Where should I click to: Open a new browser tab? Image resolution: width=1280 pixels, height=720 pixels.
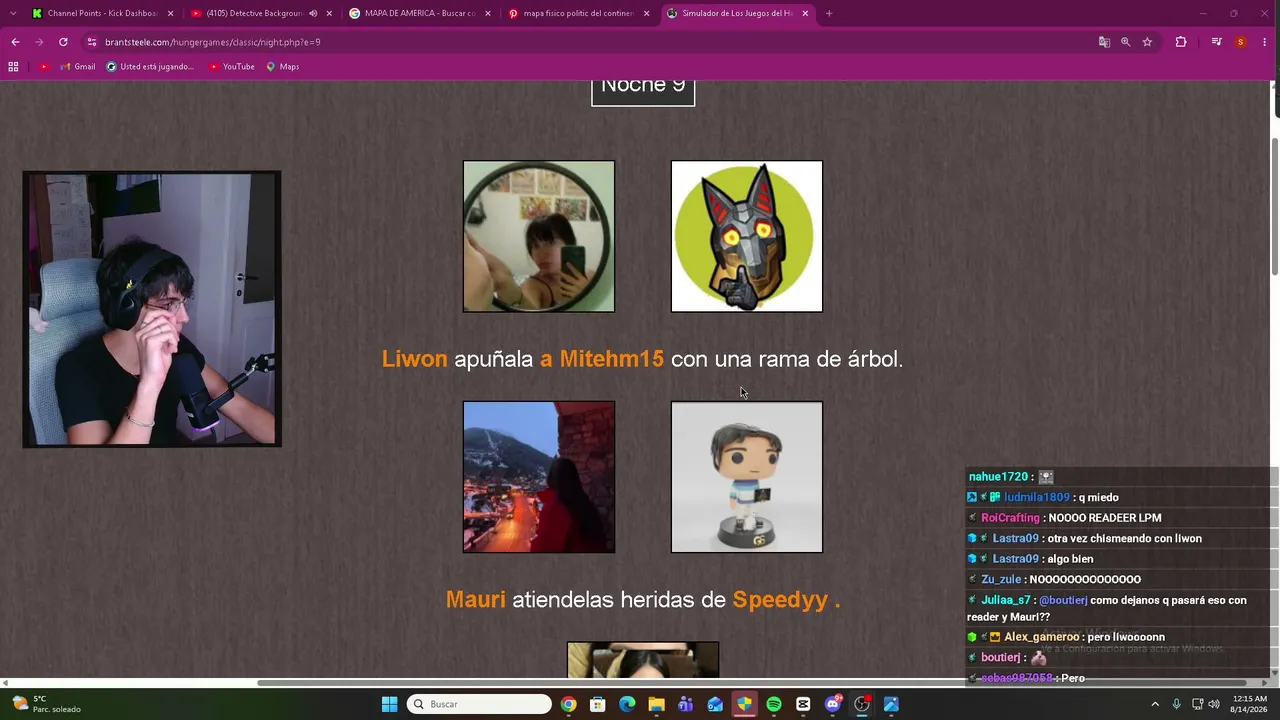pyautogui.click(x=829, y=13)
